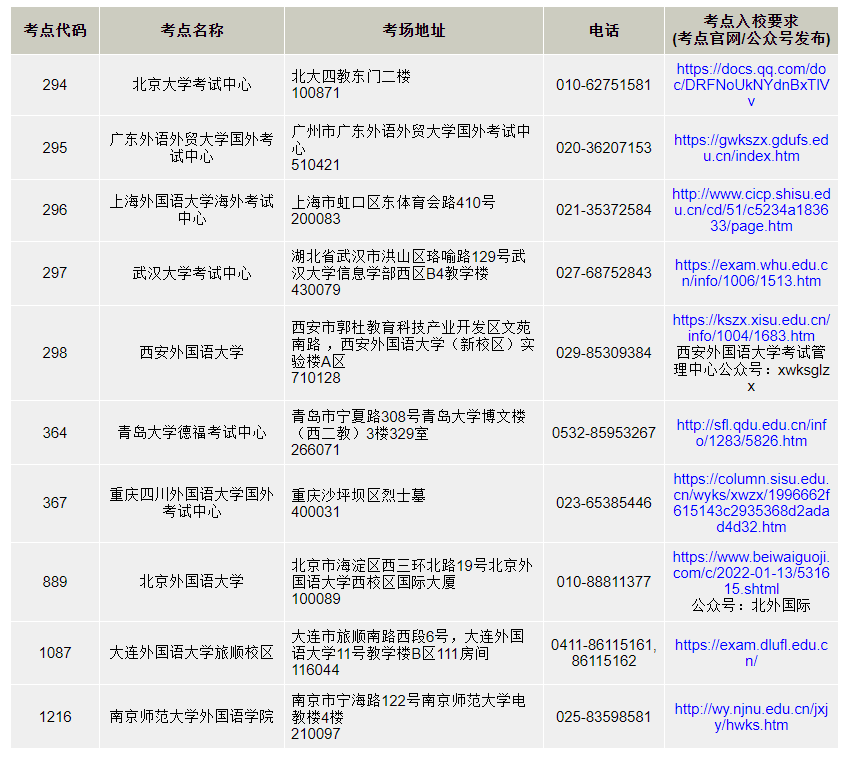
Task: Select test center code 295
Action: point(55,148)
